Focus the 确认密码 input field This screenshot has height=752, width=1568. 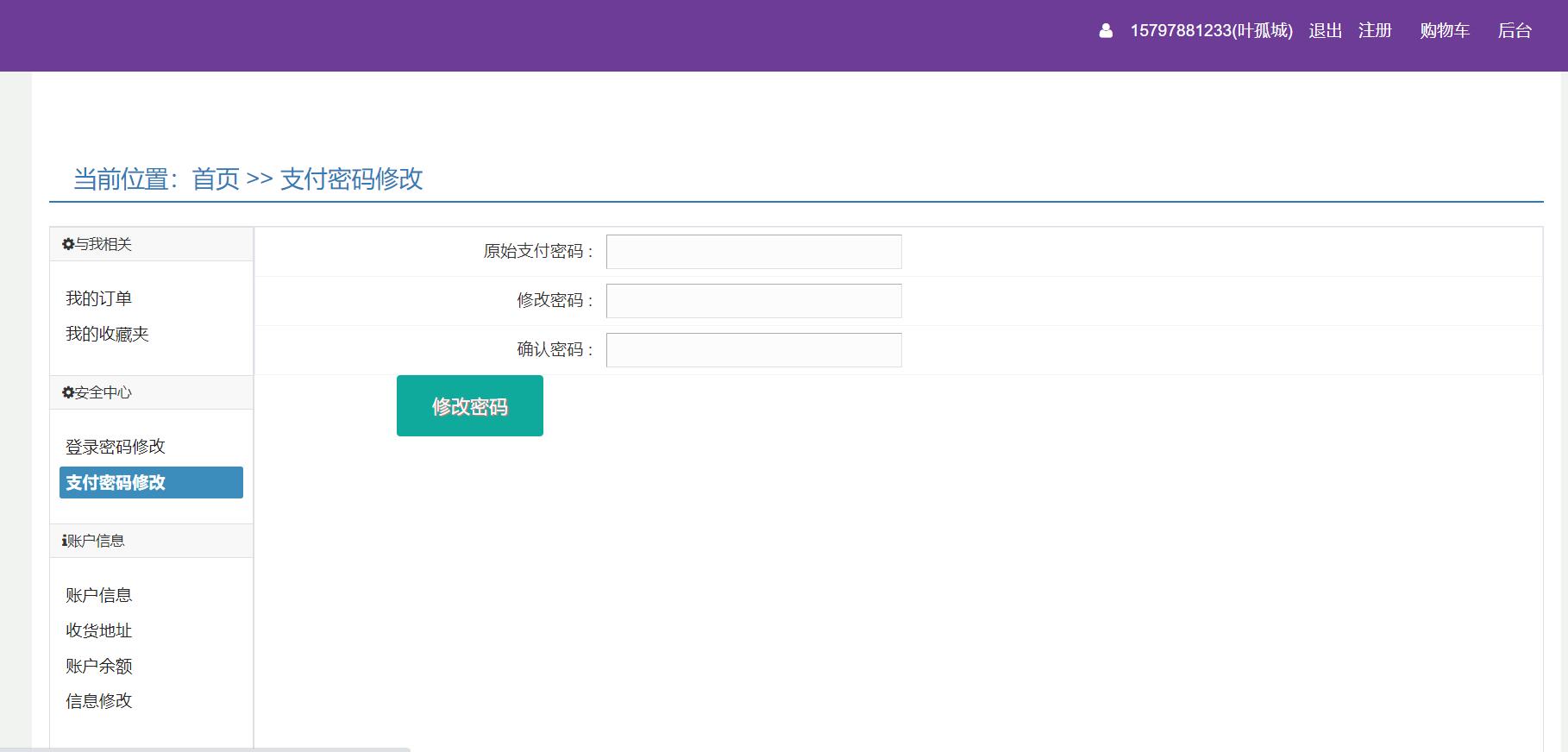[754, 350]
